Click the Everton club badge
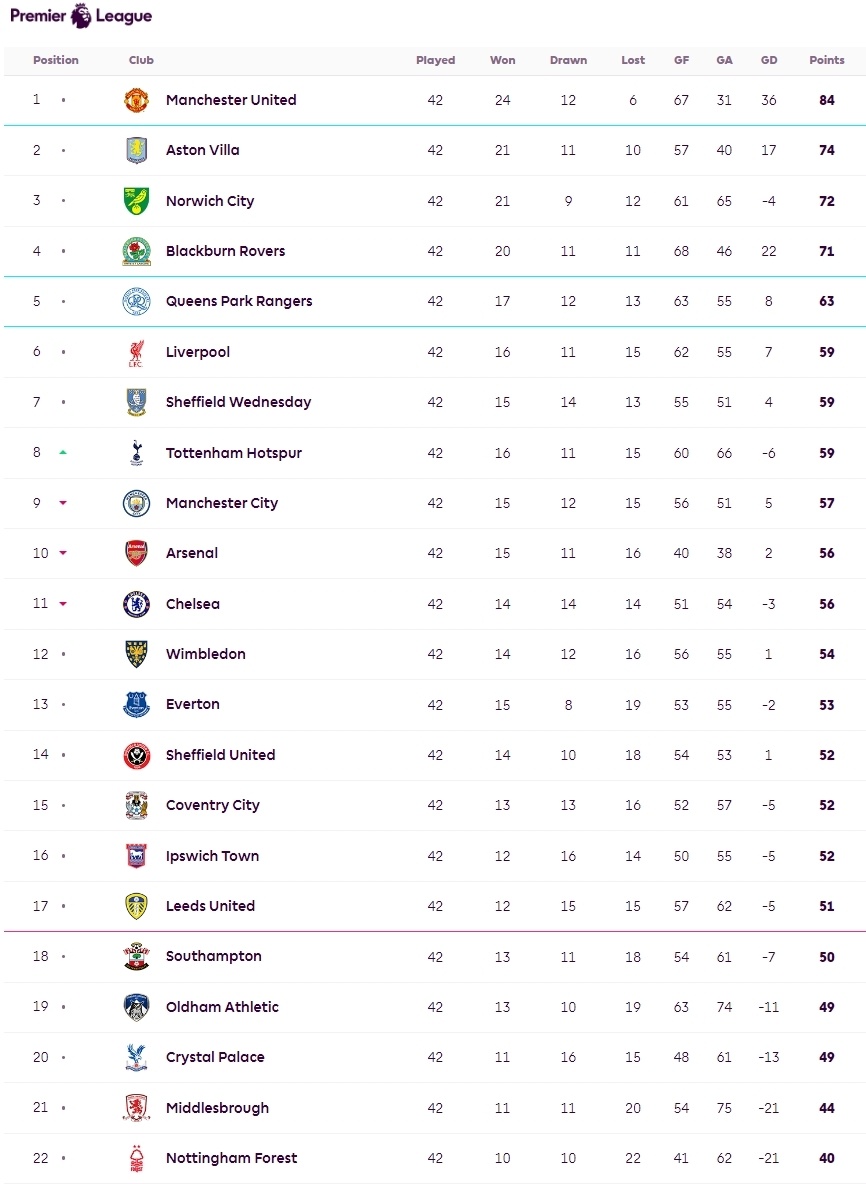Viewport: 866px width, 1184px height. point(137,705)
